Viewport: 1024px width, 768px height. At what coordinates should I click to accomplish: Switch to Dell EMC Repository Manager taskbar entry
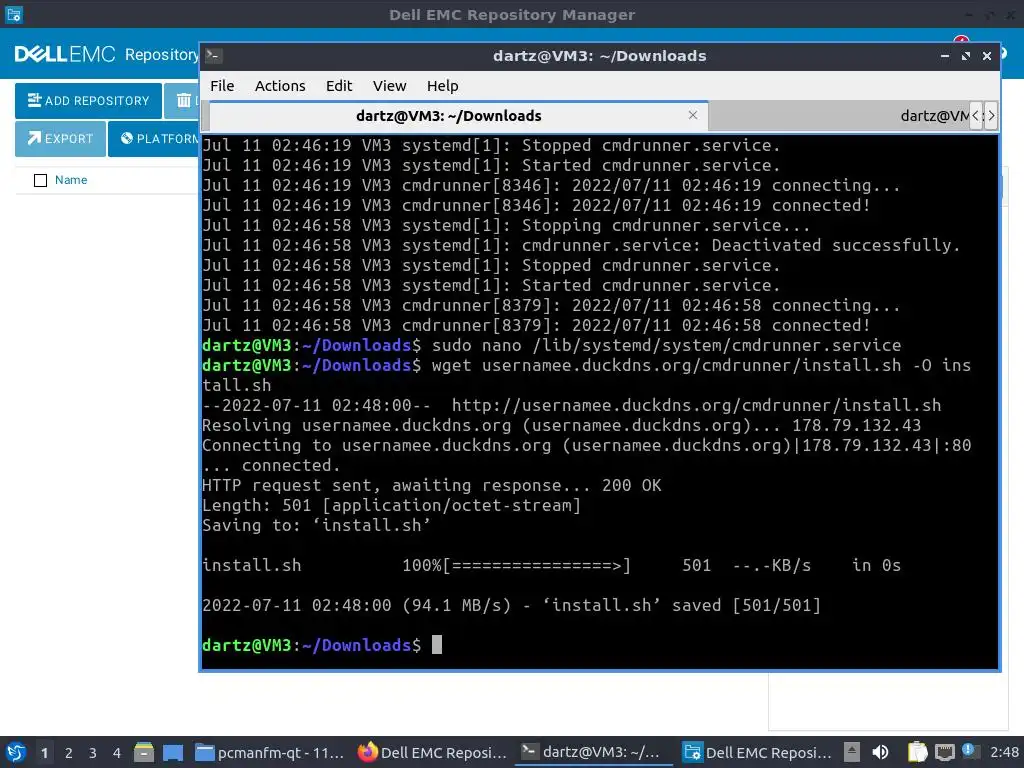pos(758,752)
